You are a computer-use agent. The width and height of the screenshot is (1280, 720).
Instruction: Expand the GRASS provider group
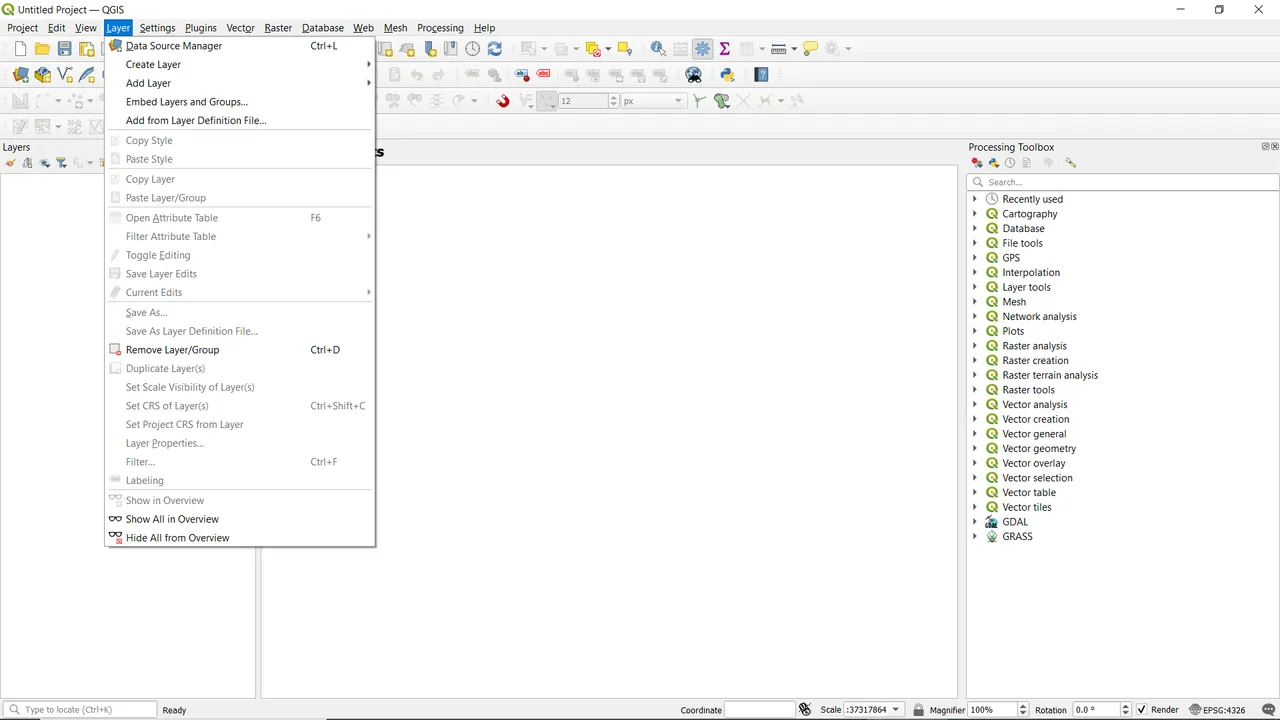(x=975, y=537)
